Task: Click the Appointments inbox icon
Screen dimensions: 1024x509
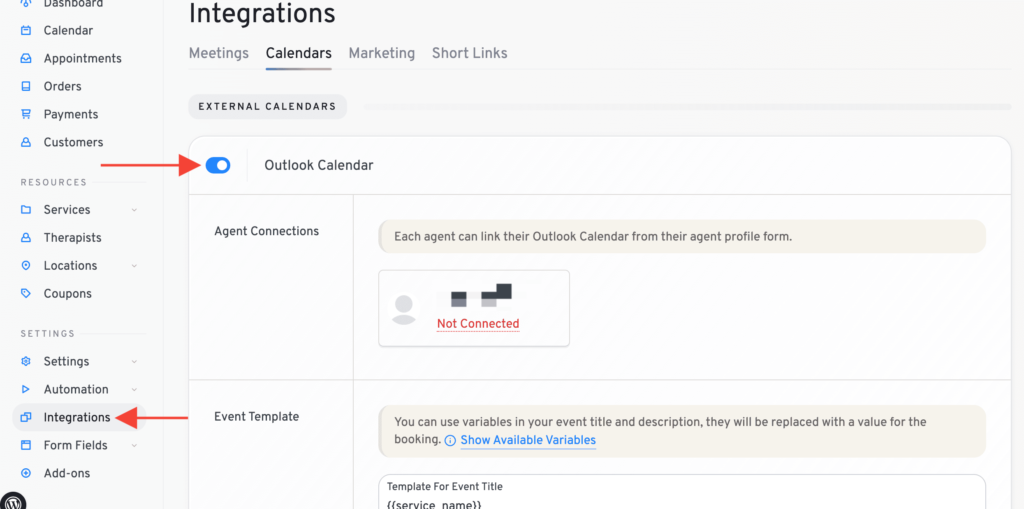Action: [26, 58]
